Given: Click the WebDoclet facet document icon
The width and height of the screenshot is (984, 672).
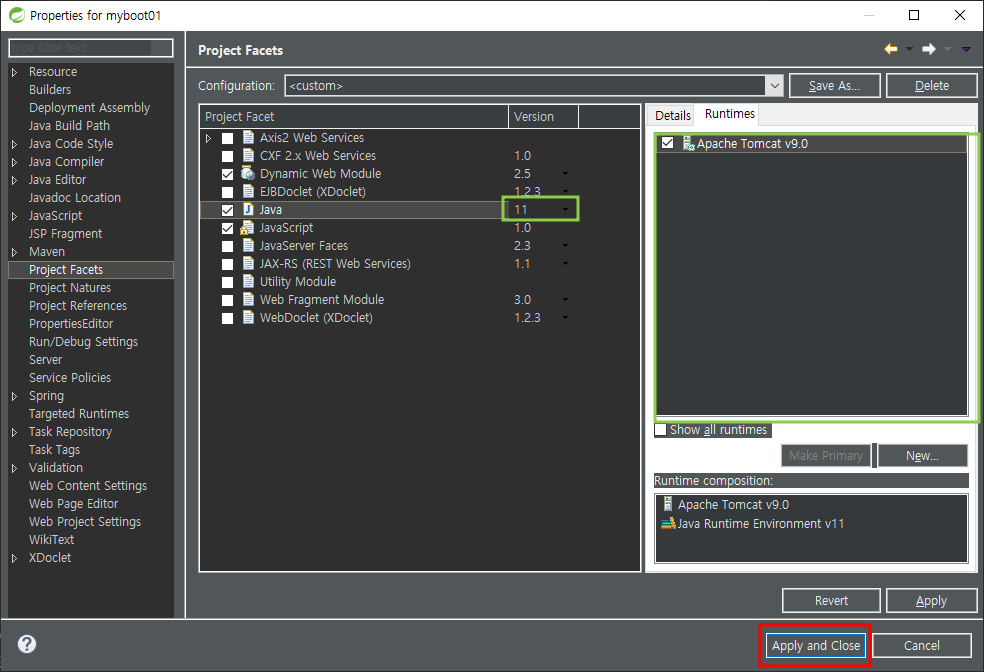Looking at the screenshot, I should tap(248, 317).
